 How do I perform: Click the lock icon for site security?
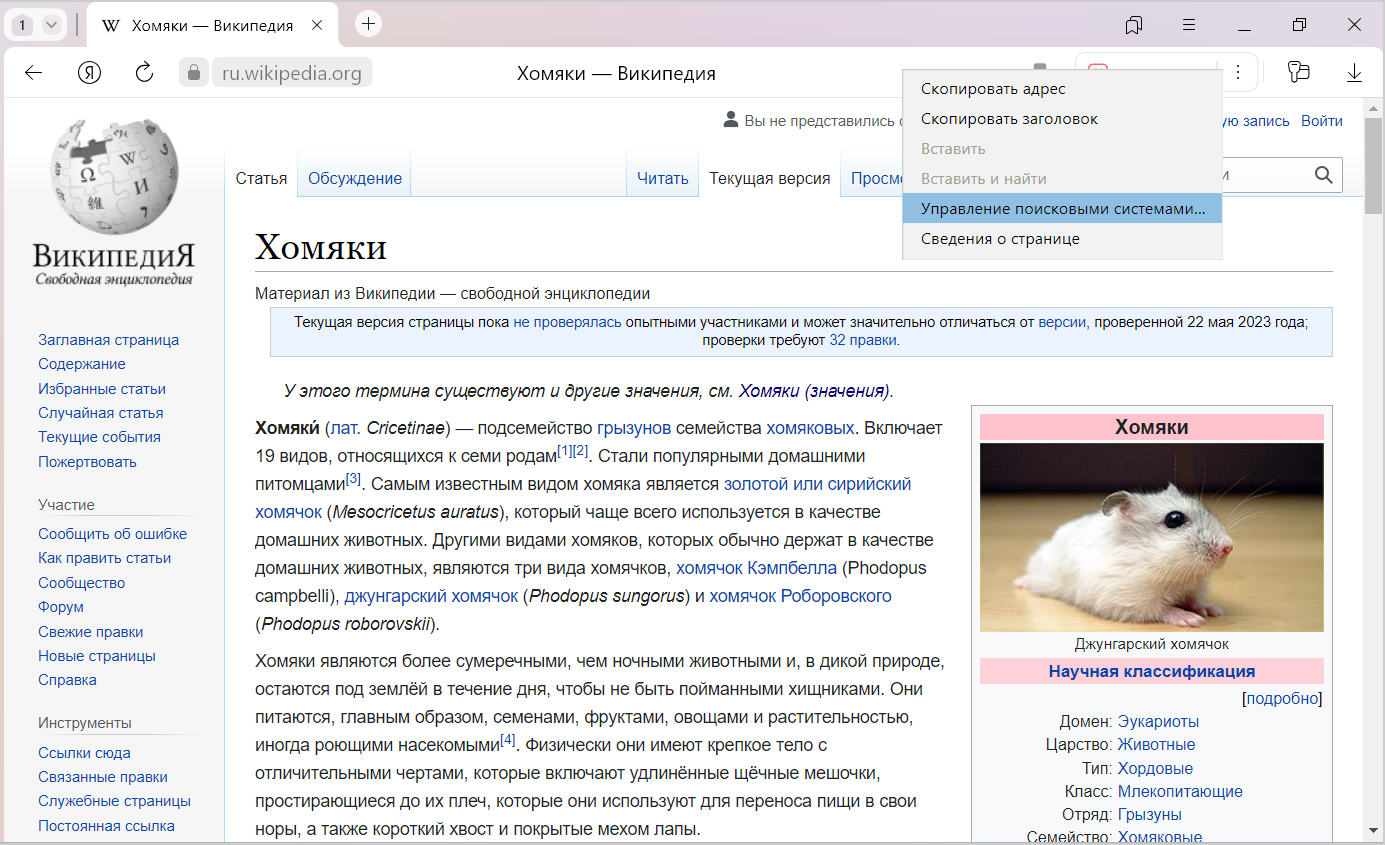(x=193, y=73)
